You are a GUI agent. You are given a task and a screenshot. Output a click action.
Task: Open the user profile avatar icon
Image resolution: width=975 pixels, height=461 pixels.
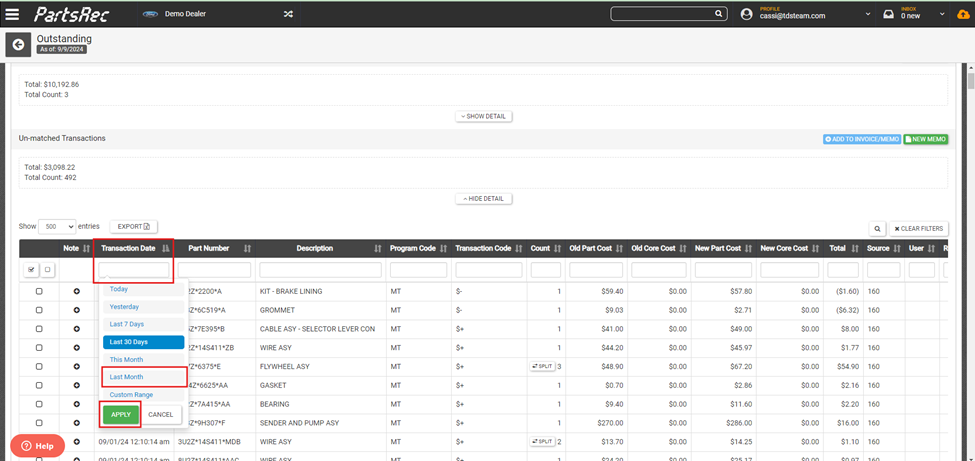point(747,14)
